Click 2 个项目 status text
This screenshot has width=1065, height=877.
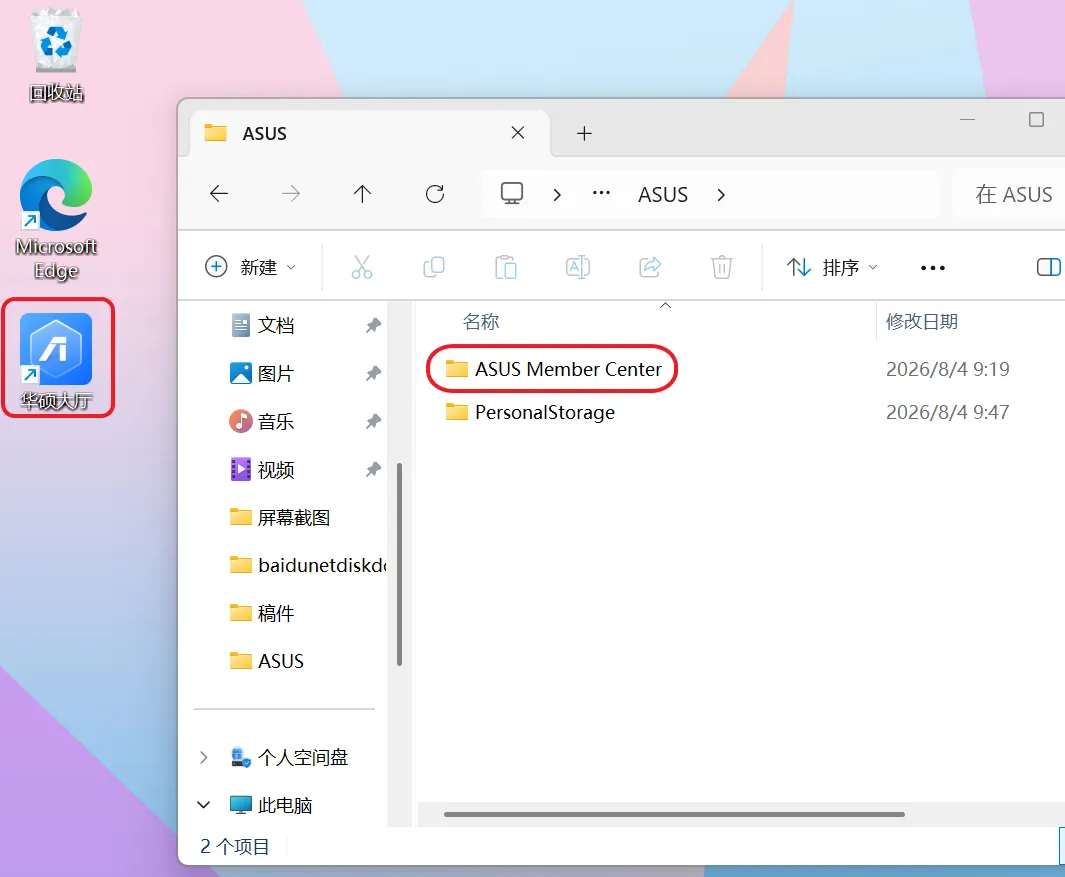tap(234, 846)
